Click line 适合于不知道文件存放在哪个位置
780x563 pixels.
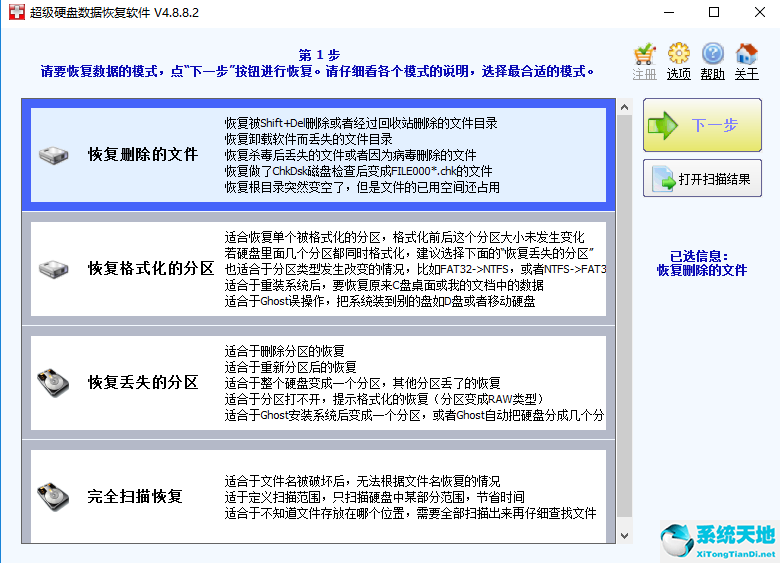410,513
